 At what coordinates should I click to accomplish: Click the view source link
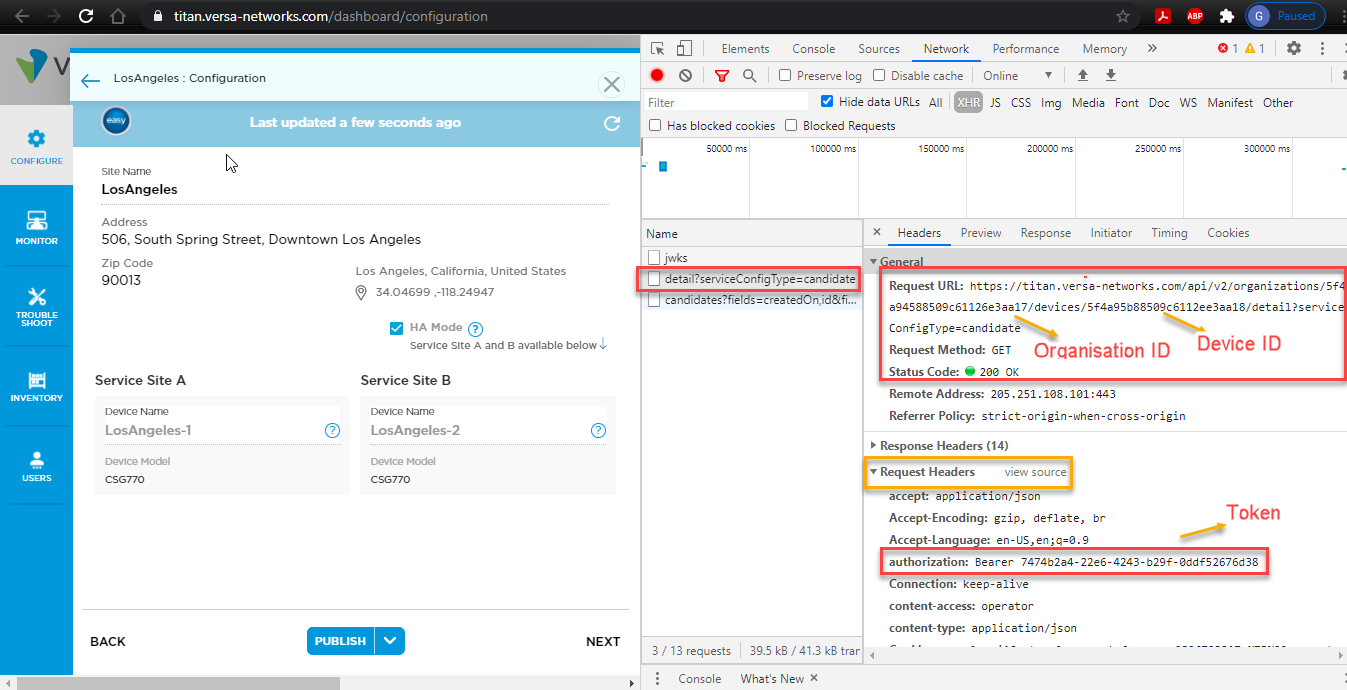[1035, 472]
